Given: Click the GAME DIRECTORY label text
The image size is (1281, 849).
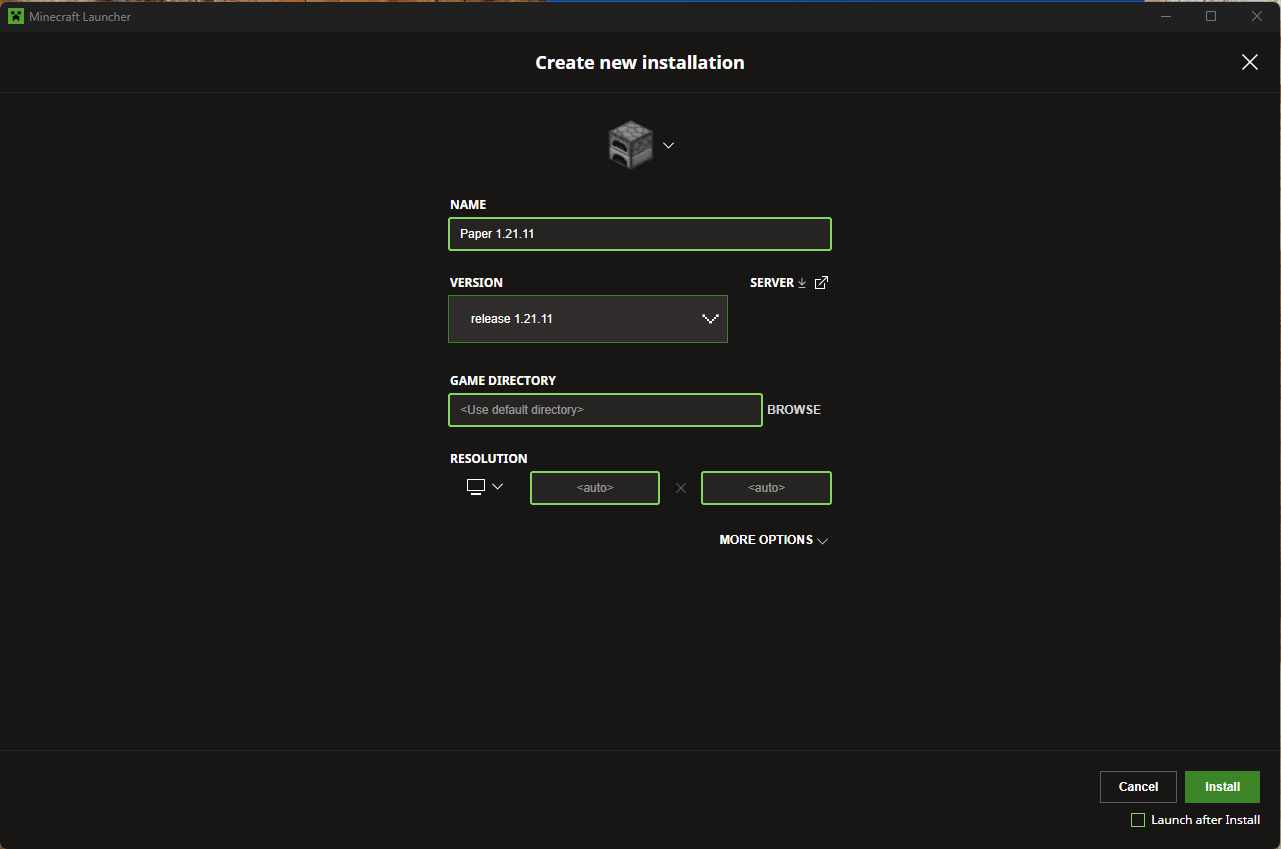Looking at the screenshot, I should pos(503,381).
